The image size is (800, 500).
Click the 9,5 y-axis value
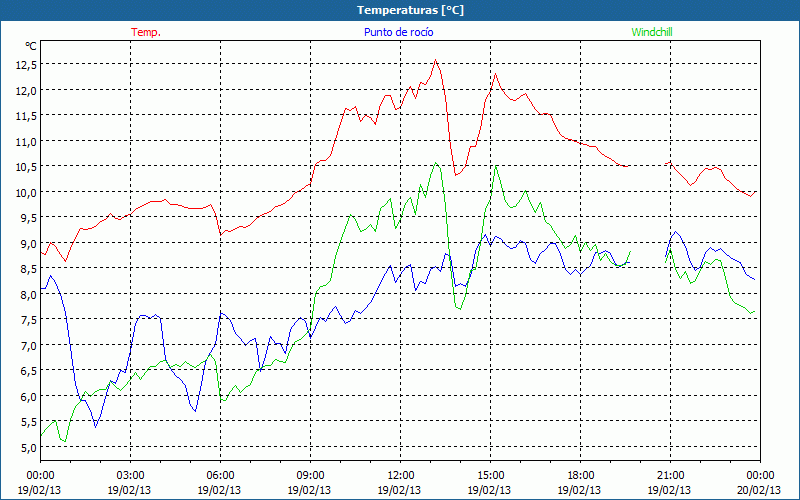[29, 218]
